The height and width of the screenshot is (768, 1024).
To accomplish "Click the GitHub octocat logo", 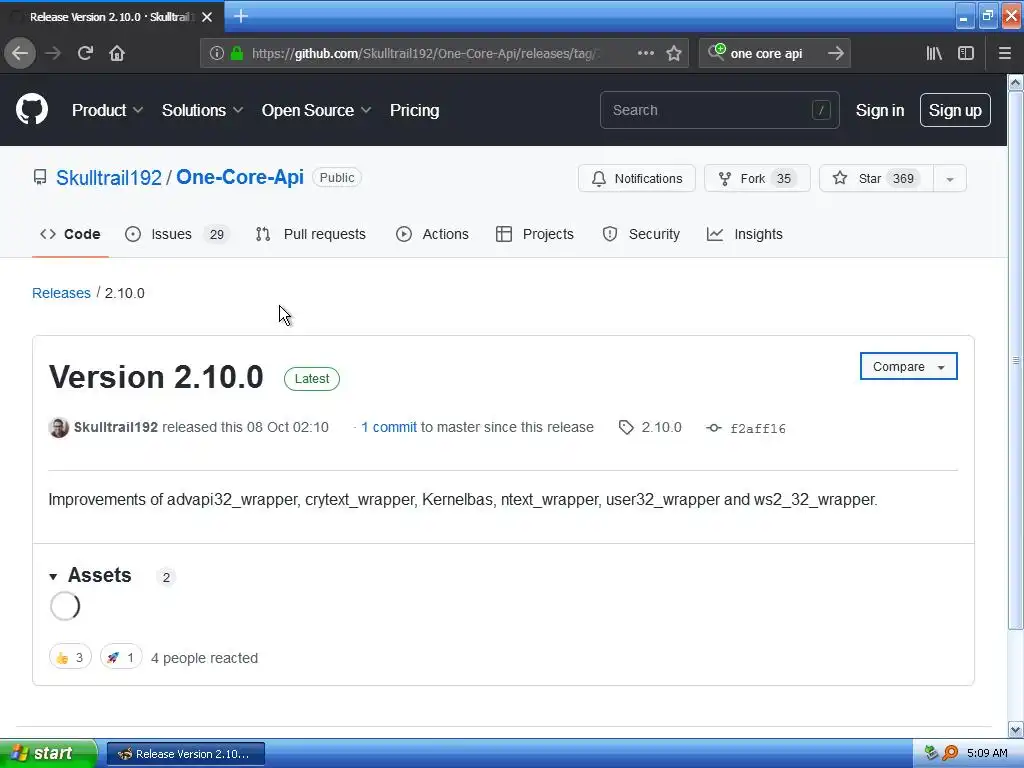I will (32, 110).
